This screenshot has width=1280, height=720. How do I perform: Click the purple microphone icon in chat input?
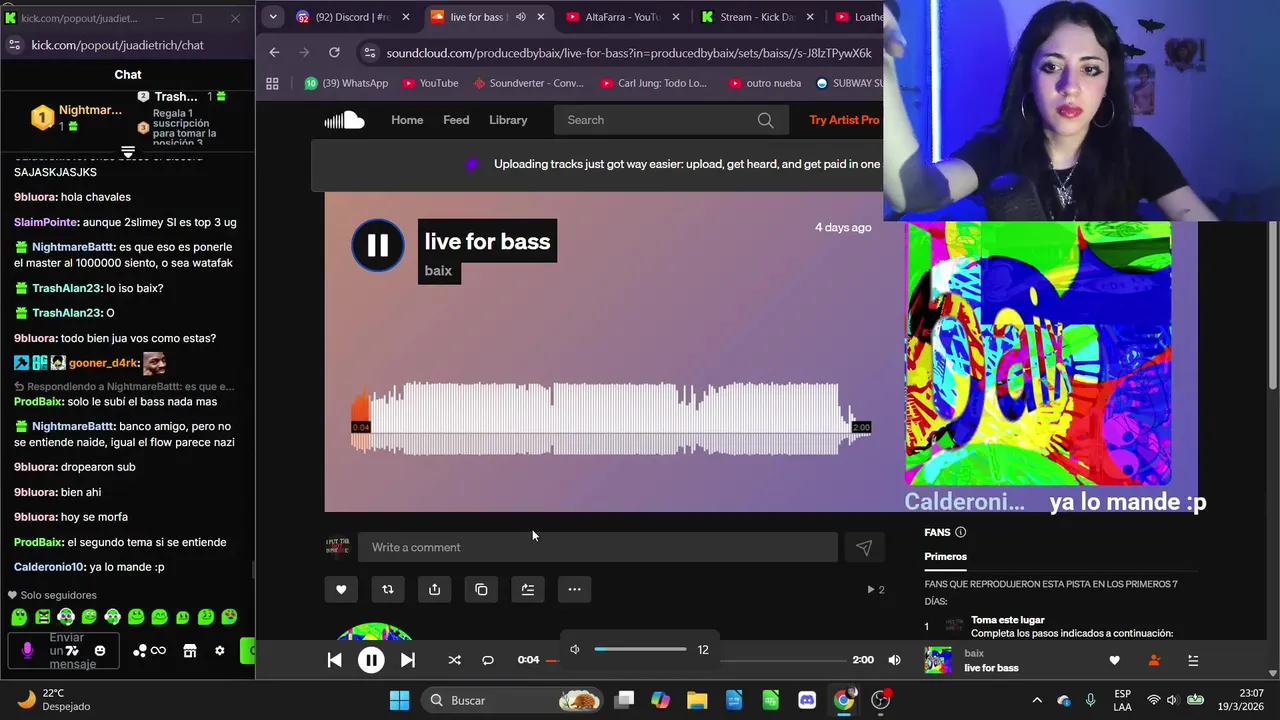(27, 650)
